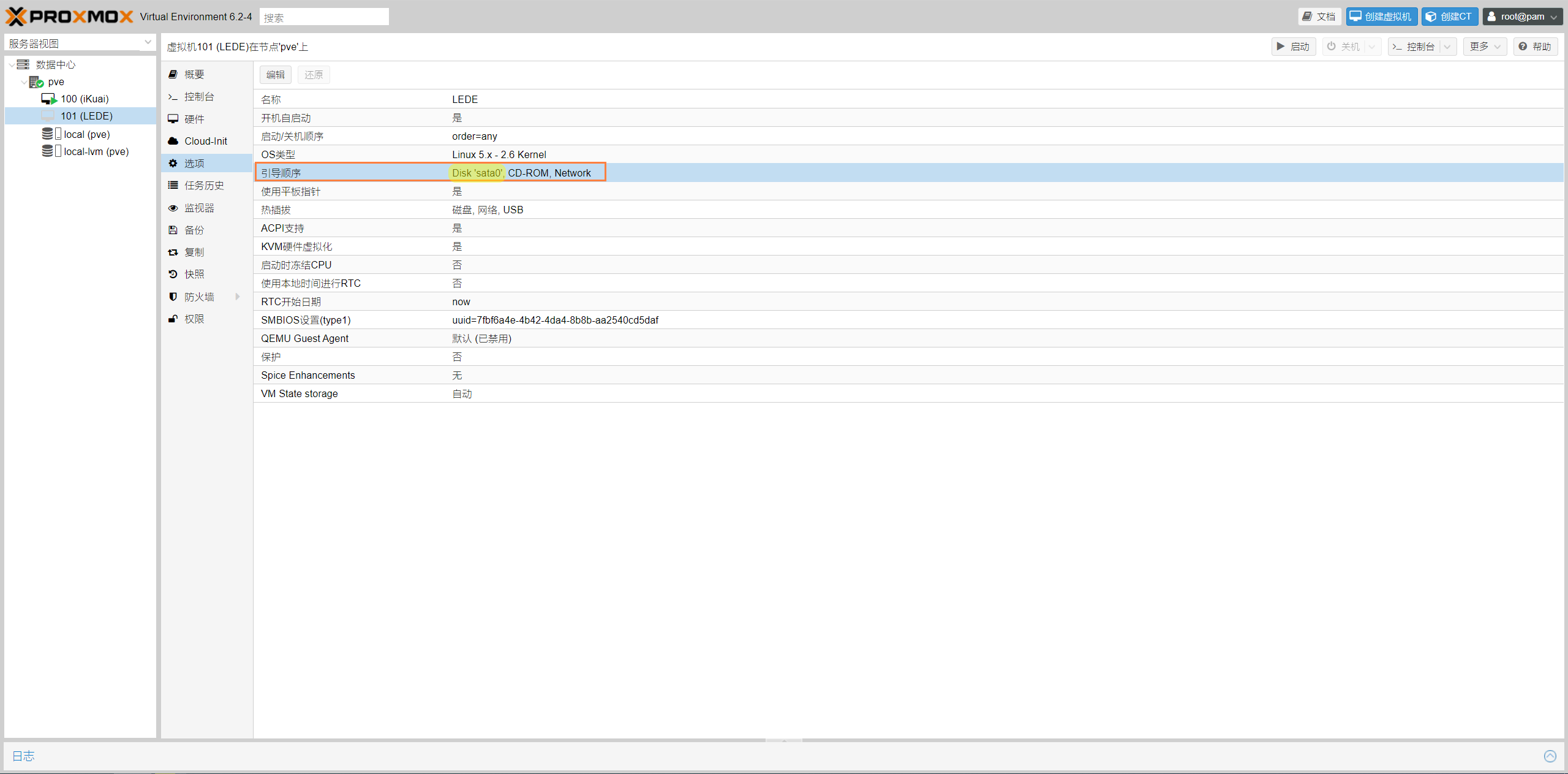1568x774 pixels.
Task: Open 防火墙 firewall shield icon
Action: (x=173, y=297)
